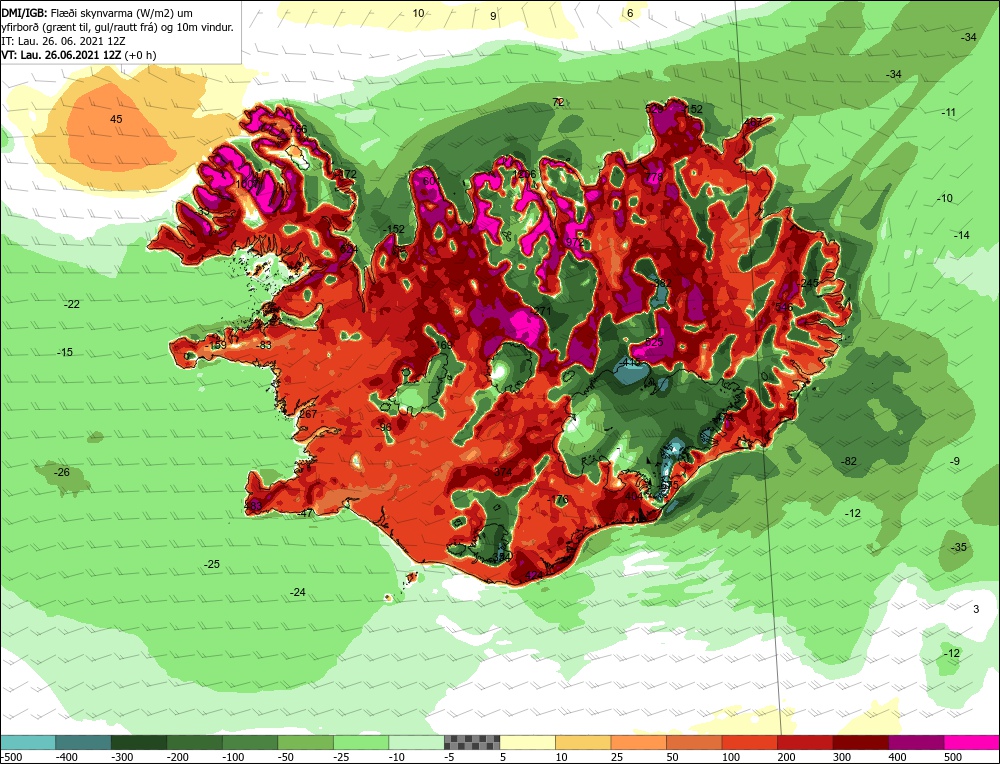Viewport: 1000px width, 764px height.
Task: Click the '-26' value on the map
Action: pos(62,473)
